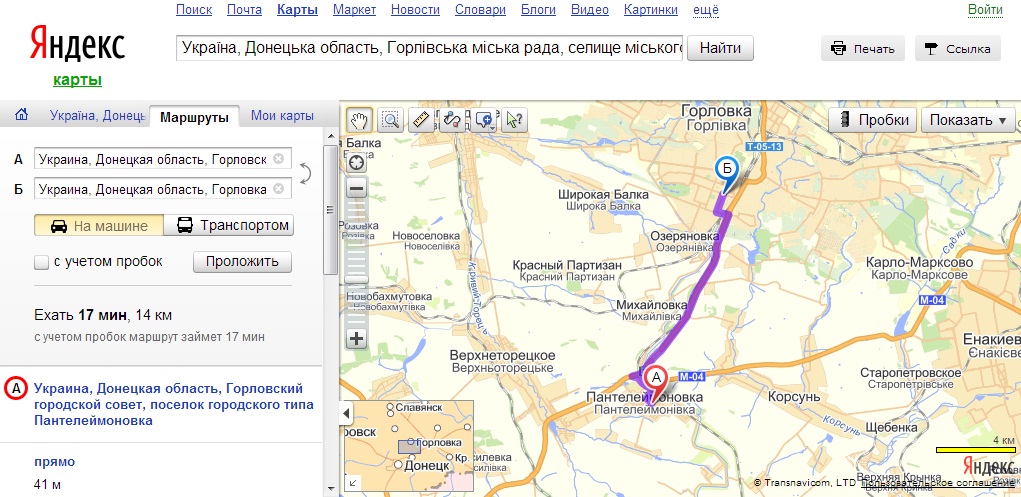The image size is (1021, 497).
Task: Click the red A marker on map
Action: [656, 380]
